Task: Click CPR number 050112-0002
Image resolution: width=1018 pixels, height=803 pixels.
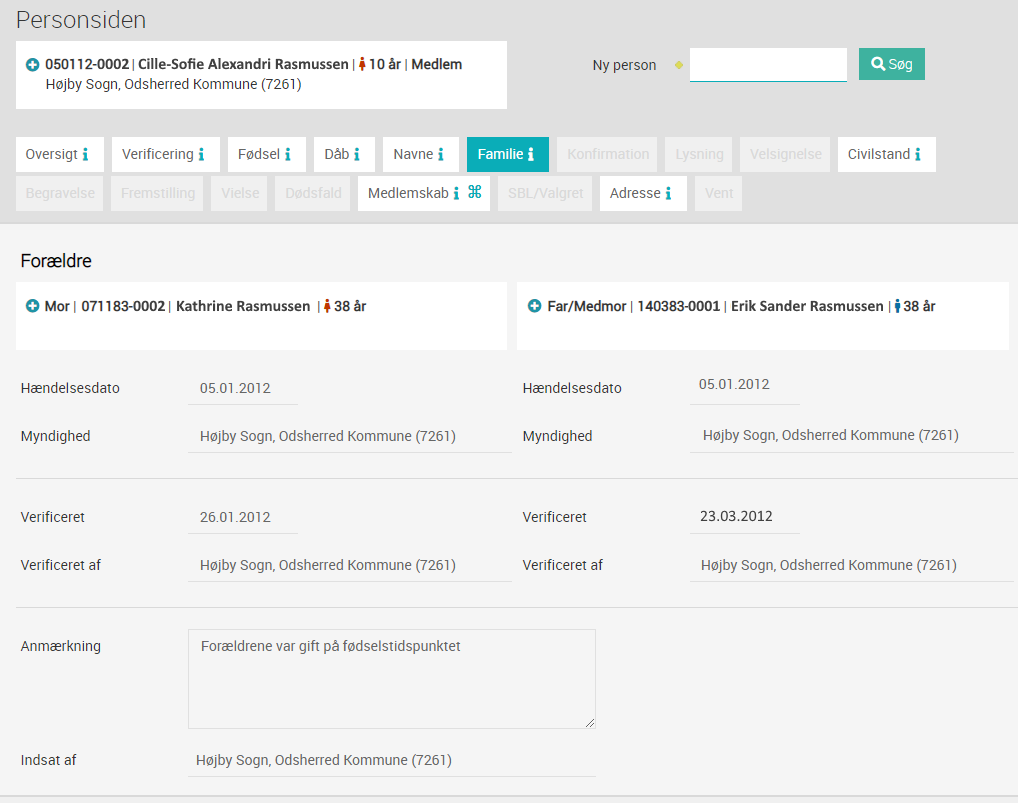Action: [87, 64]
